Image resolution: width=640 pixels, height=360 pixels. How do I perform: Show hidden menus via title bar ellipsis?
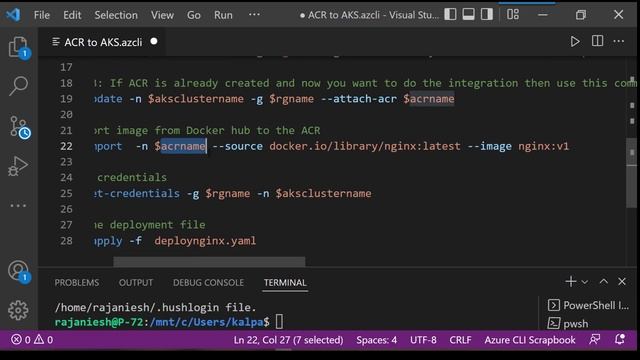click(x=254, y=15)
